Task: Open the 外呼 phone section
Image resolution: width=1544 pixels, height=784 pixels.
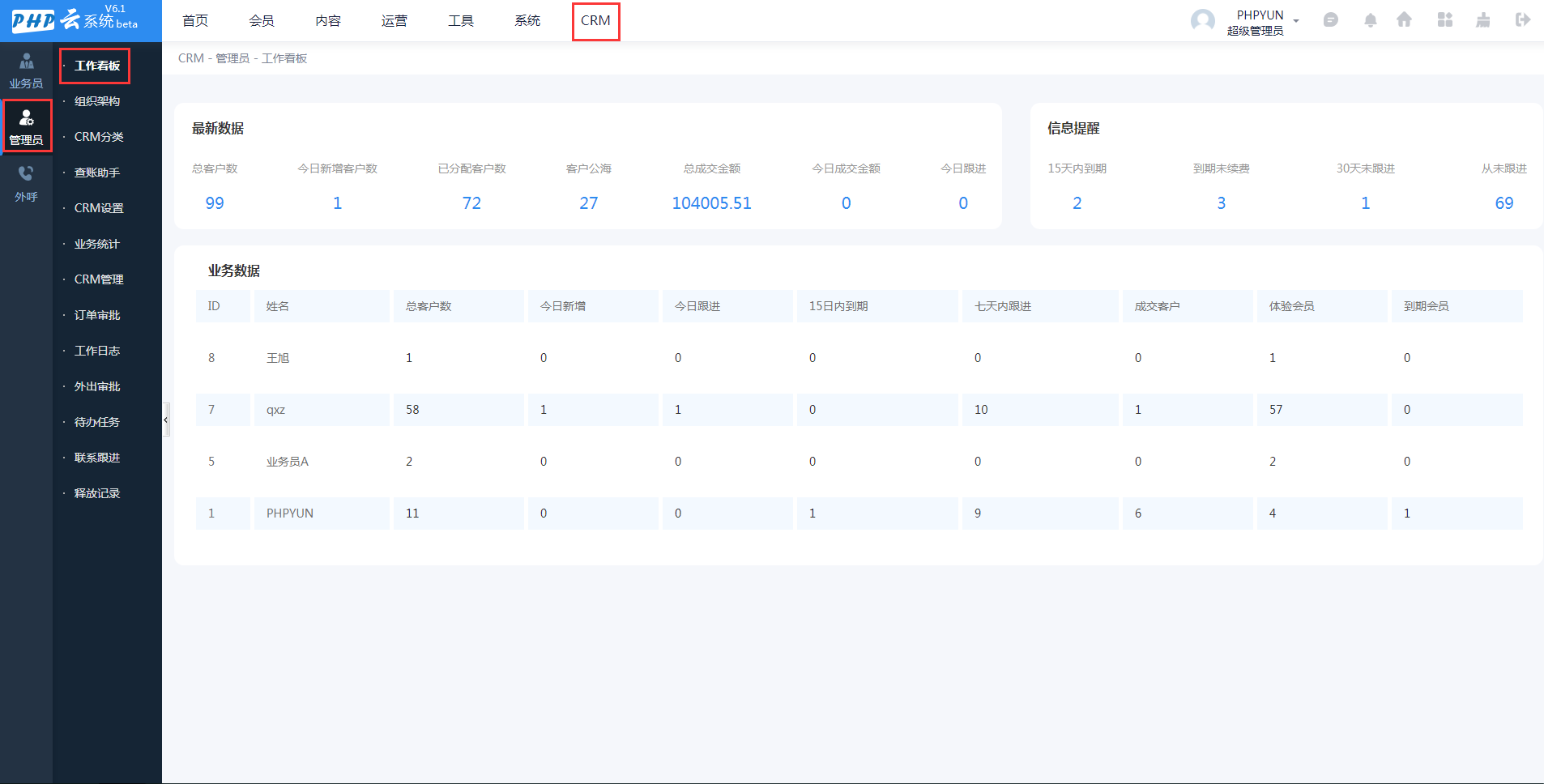Action: [26, 184]
